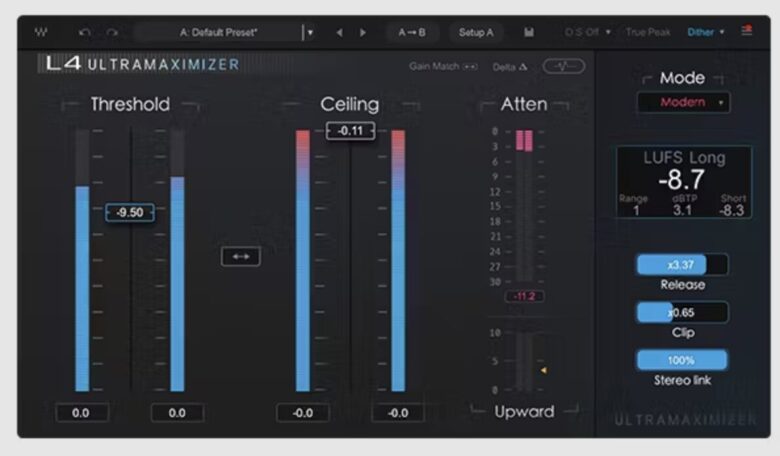Expand the Mode dropdown showing Modern
This screenshot has height=456, width=780.
[x=683, y=103]
